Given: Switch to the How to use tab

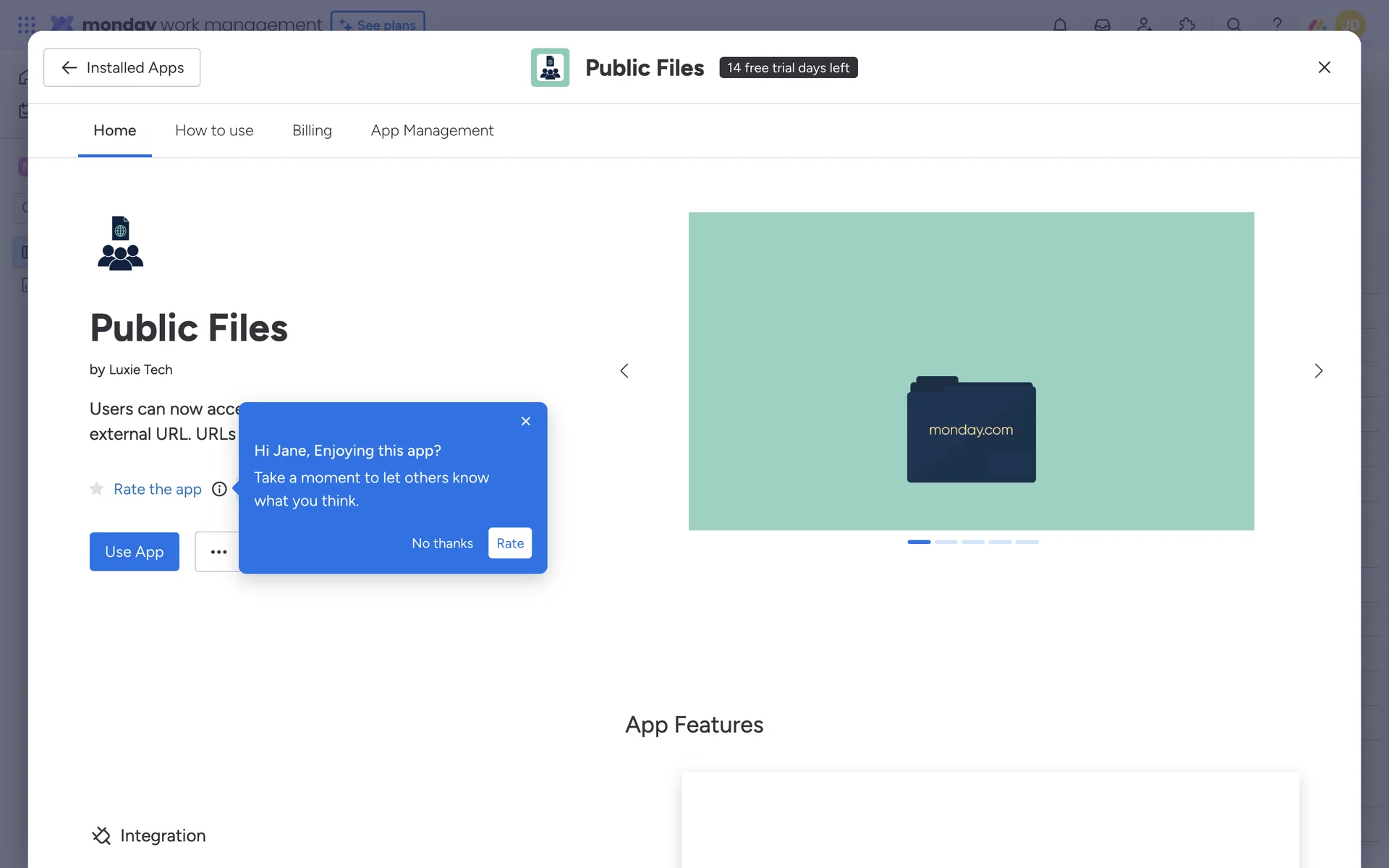Looking at the screenshot, I should click(x=214, y=130).
